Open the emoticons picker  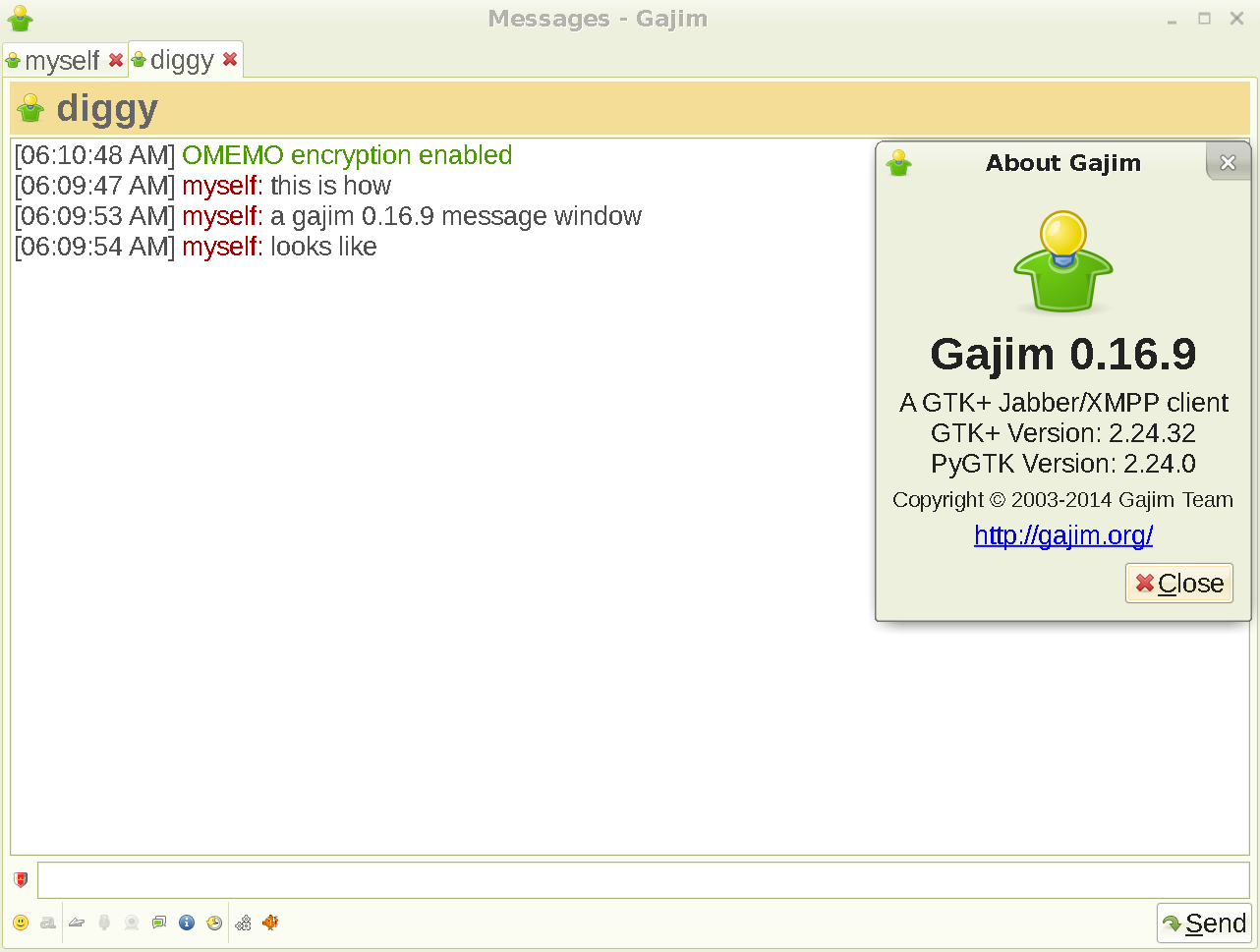click(21, 923)
